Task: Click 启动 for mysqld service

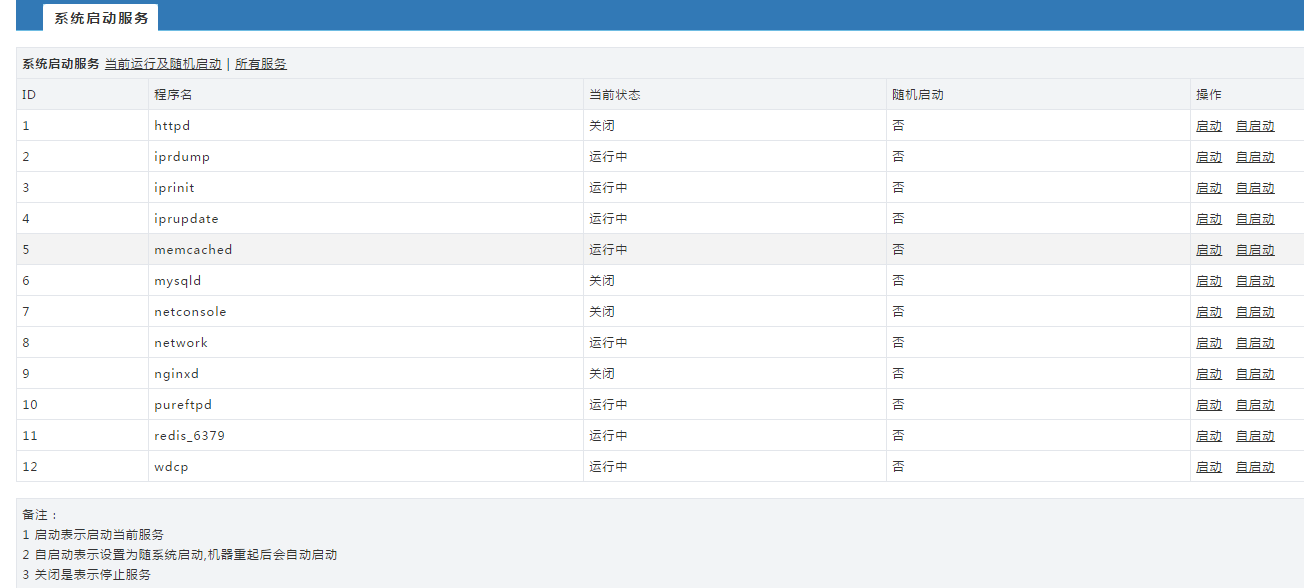Action: click(1209, 281)
